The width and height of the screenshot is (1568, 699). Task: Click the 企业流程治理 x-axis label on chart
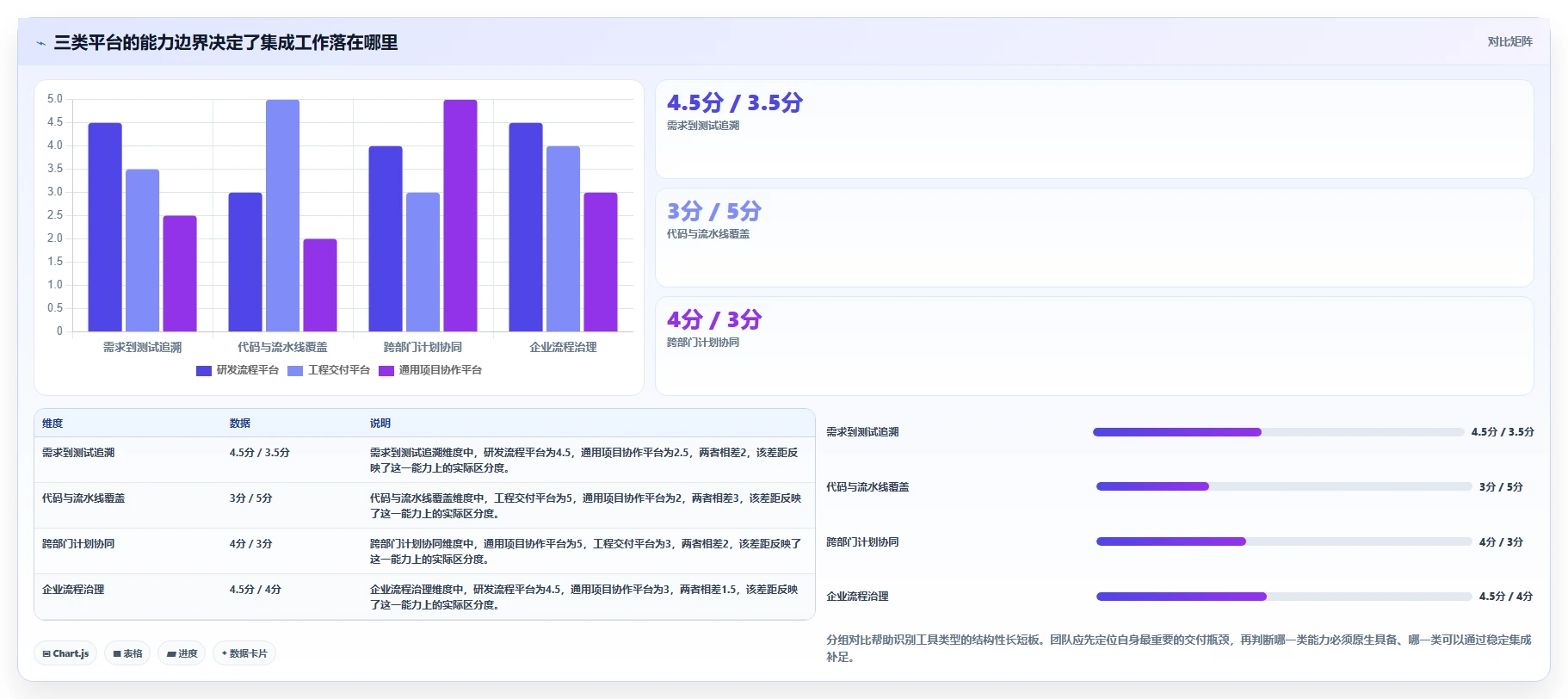pyautogui.click(x=563, y=347)
